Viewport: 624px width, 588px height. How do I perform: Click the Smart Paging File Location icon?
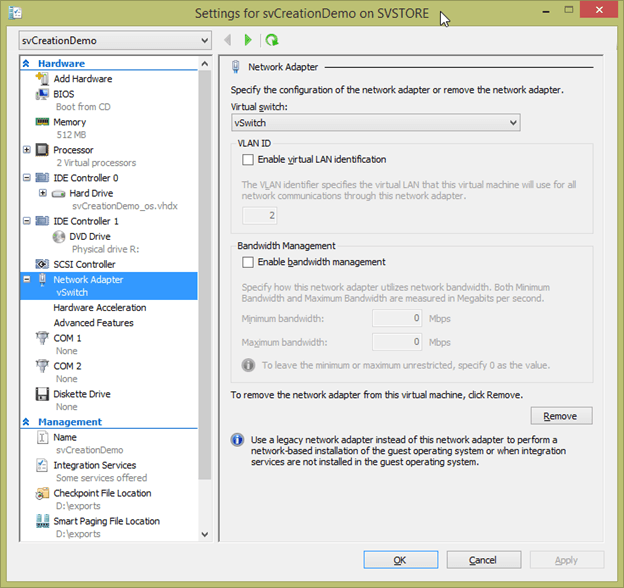coord(42,521)
